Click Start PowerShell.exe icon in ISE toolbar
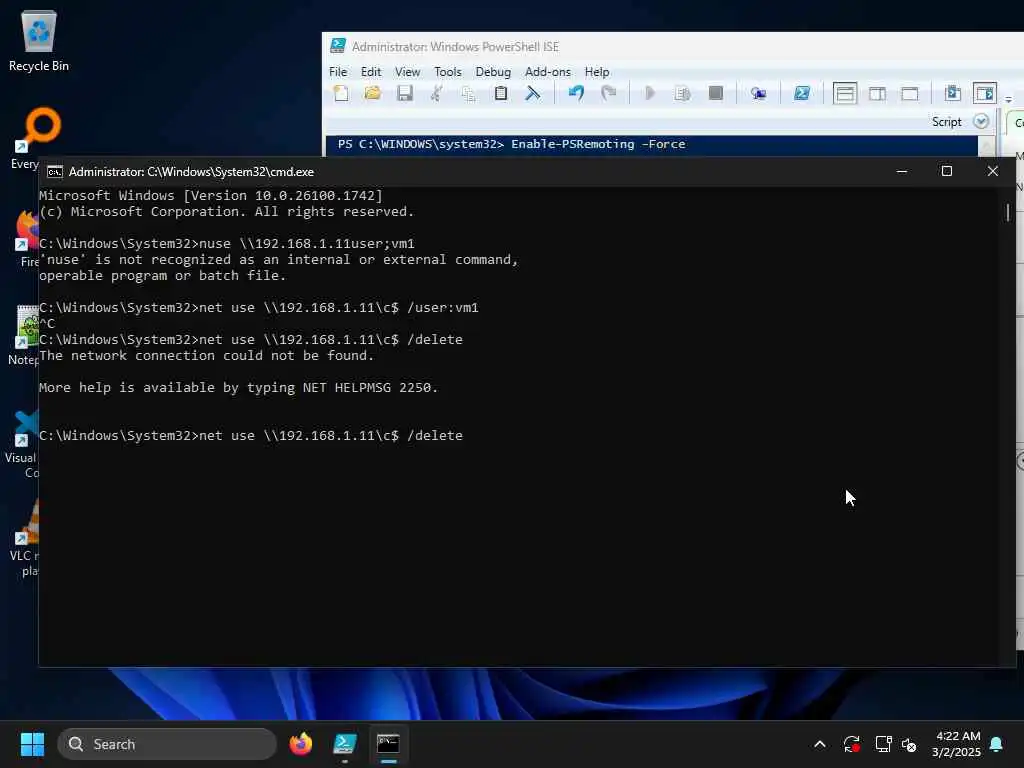1024x768 pixels. 802,93
